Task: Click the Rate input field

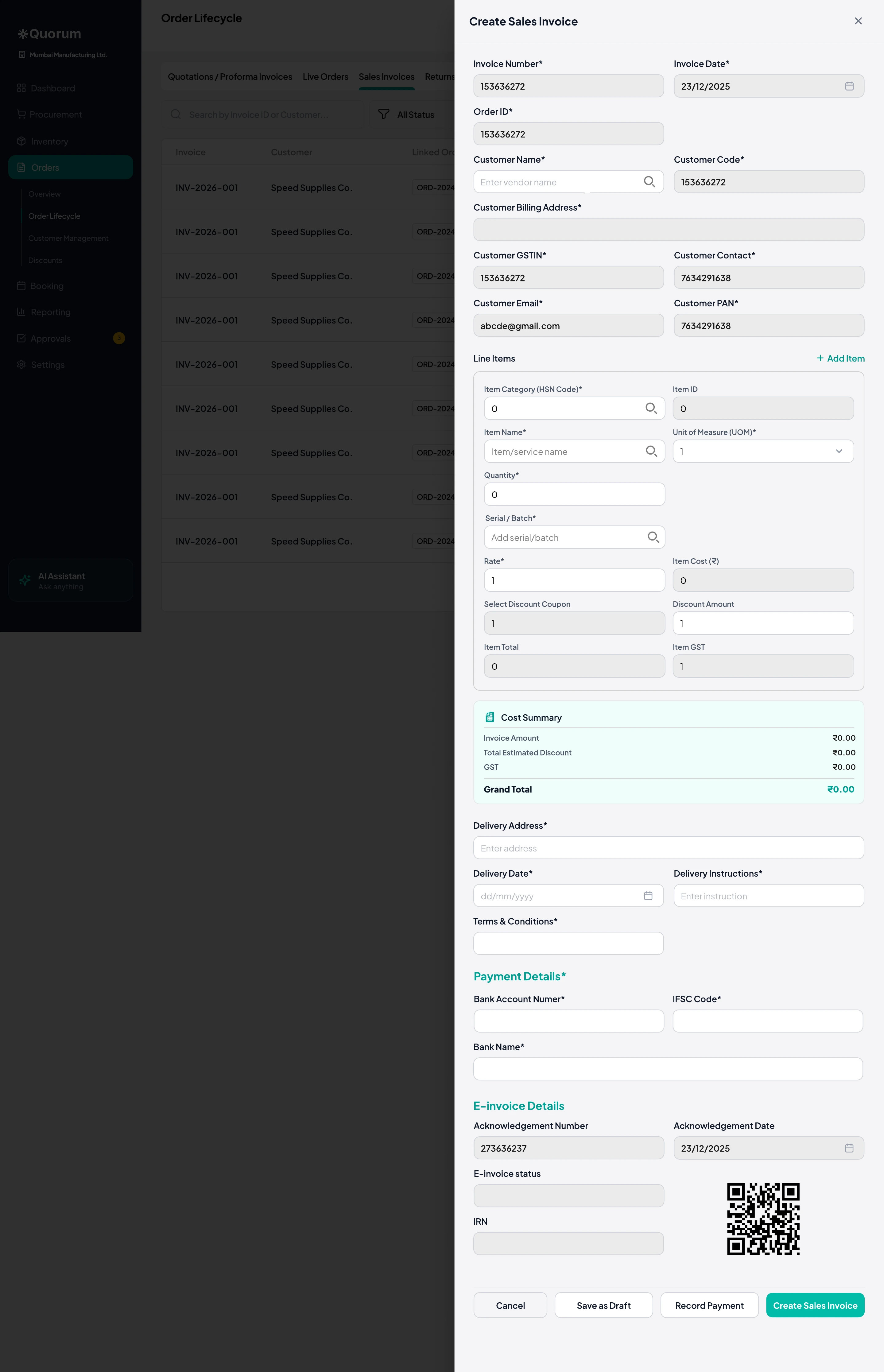Action: [x=574, y=580]
